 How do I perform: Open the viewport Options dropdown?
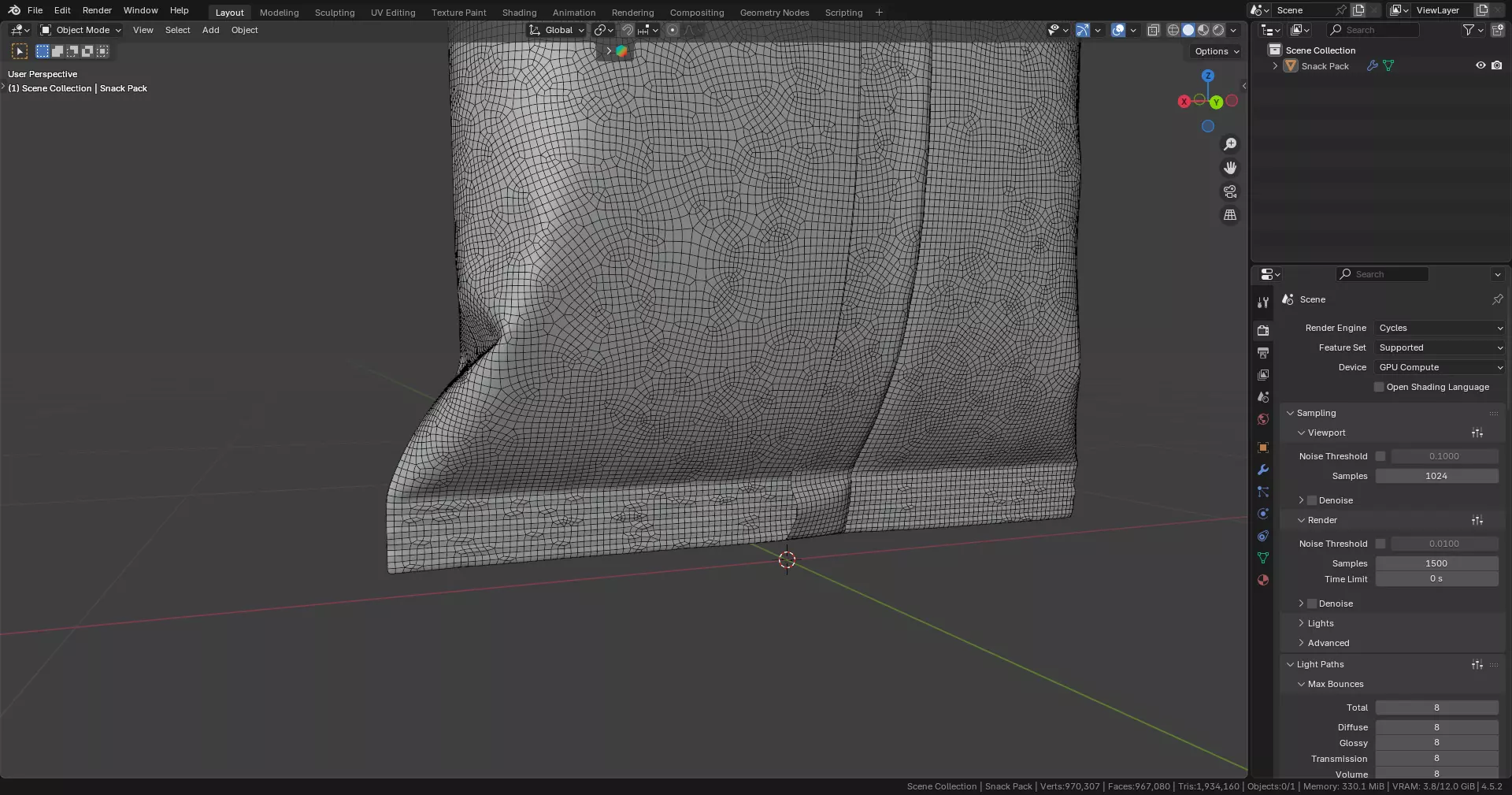(1217, 51)
